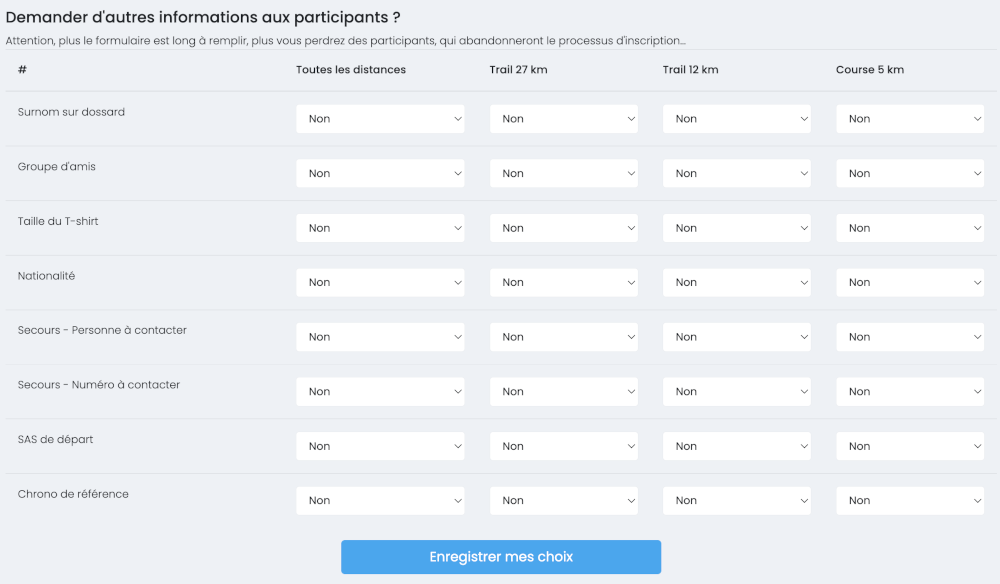1000x584 pixels.
Task: Open Chrono de référence dropdown for Toutes les distances
Action: coord(380,501)
